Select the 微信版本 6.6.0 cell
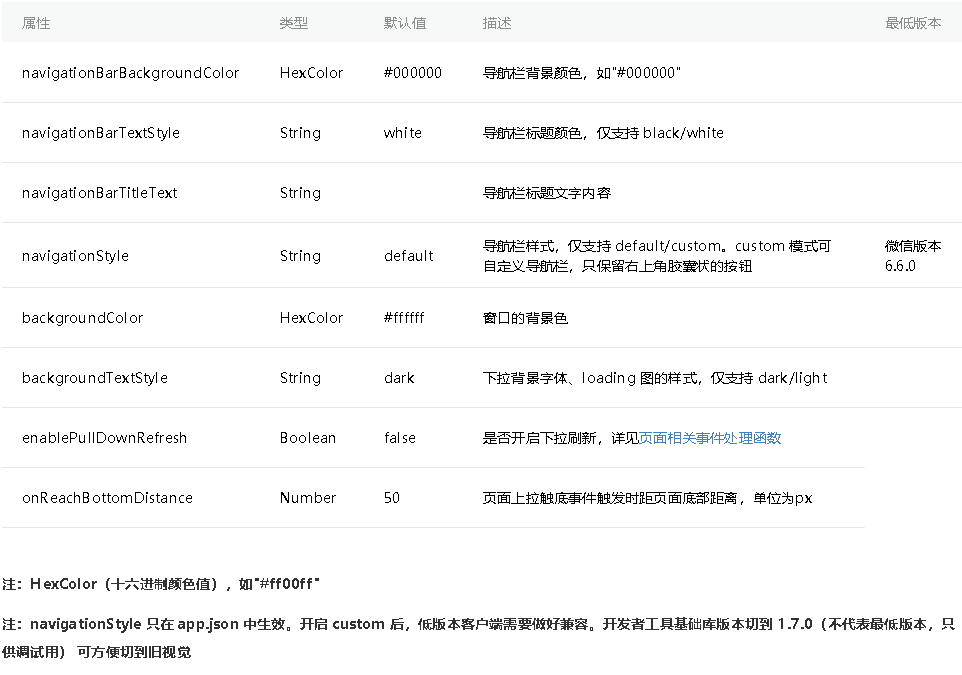This screenshot has height=675, width=962. (x=913, y=256)
